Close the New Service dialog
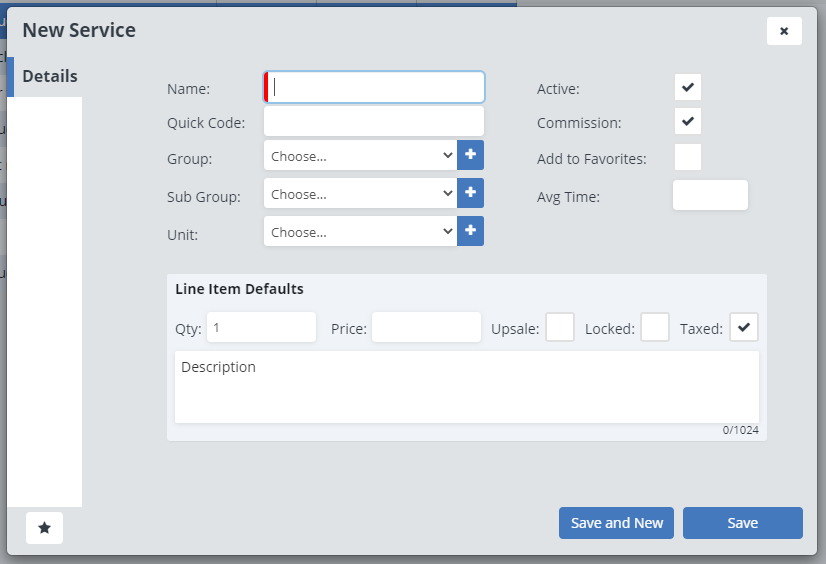 (784, 31)
